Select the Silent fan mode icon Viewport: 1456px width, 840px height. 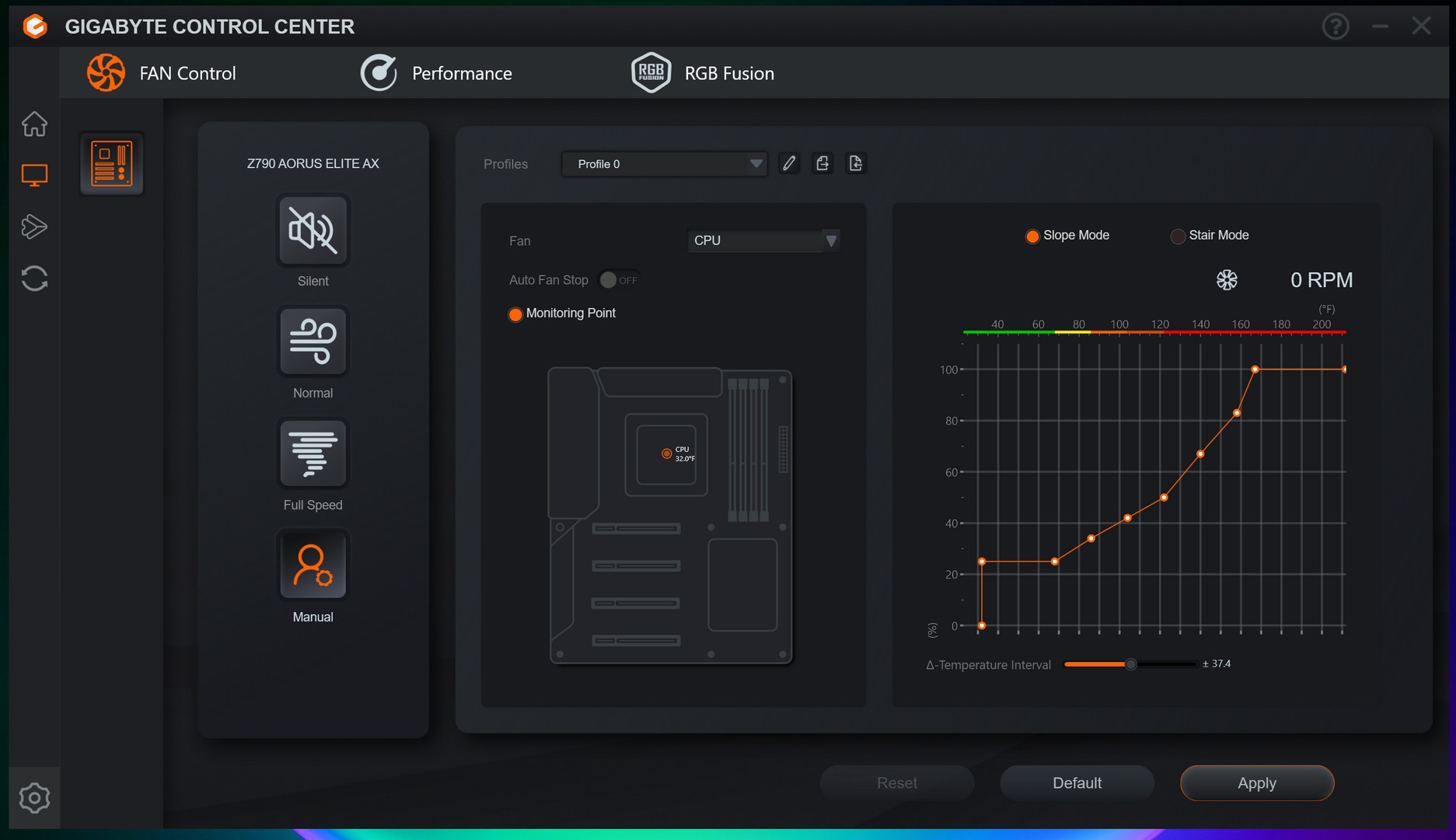[x=312, y=231]
